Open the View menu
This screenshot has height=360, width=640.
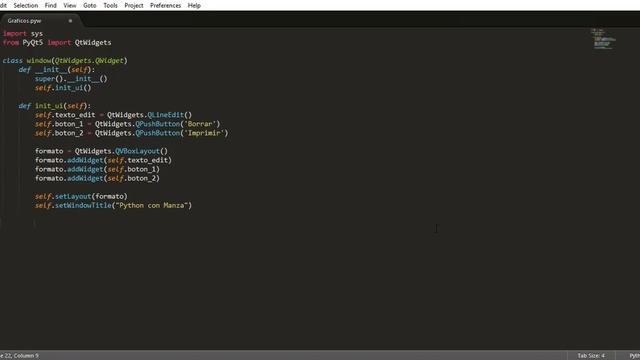point(70,5)
